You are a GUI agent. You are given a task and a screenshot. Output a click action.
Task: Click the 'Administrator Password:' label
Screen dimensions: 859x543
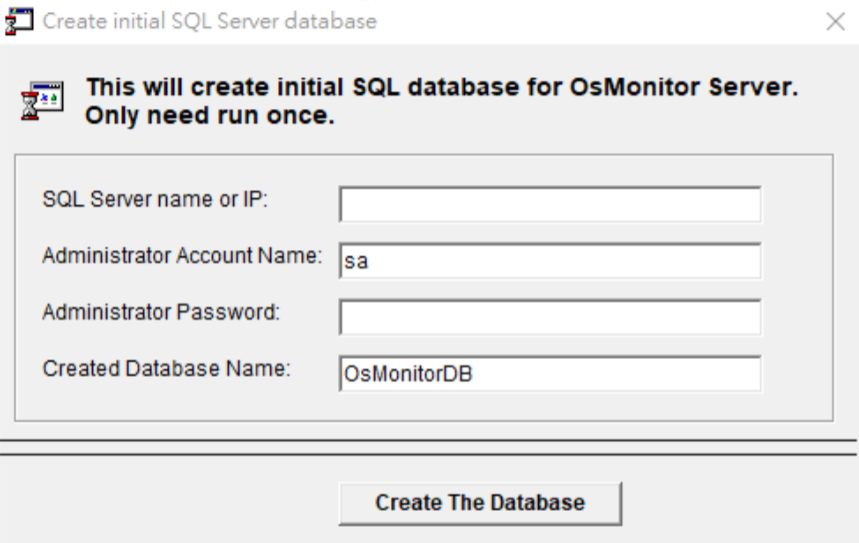click(161, 312)
